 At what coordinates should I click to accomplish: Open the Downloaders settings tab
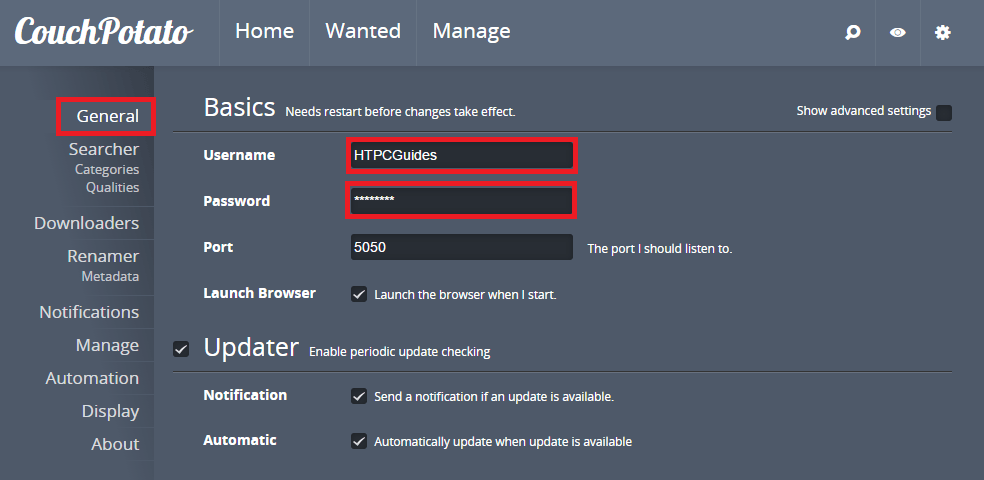87,223
